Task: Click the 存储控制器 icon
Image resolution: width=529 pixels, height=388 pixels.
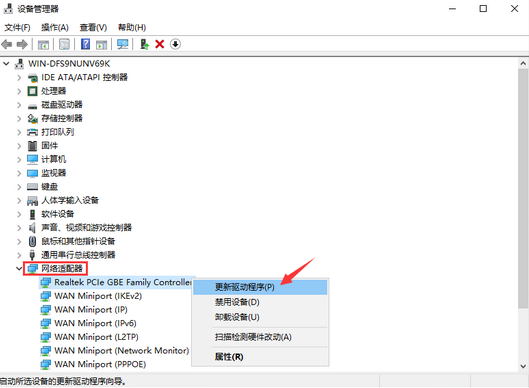Action: point(32,118)
